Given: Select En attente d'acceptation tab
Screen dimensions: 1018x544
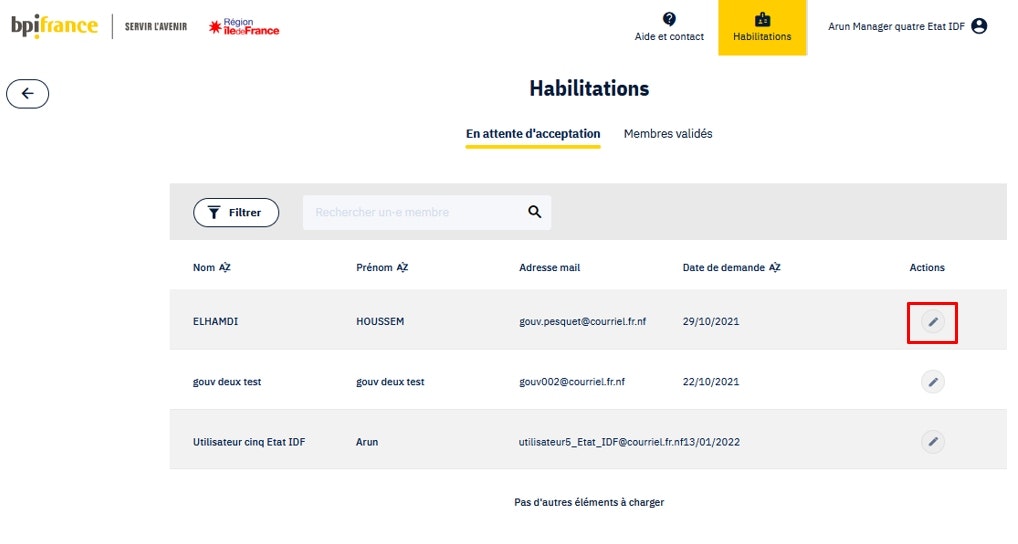Looking at the screenshot, I should (533, 134).
